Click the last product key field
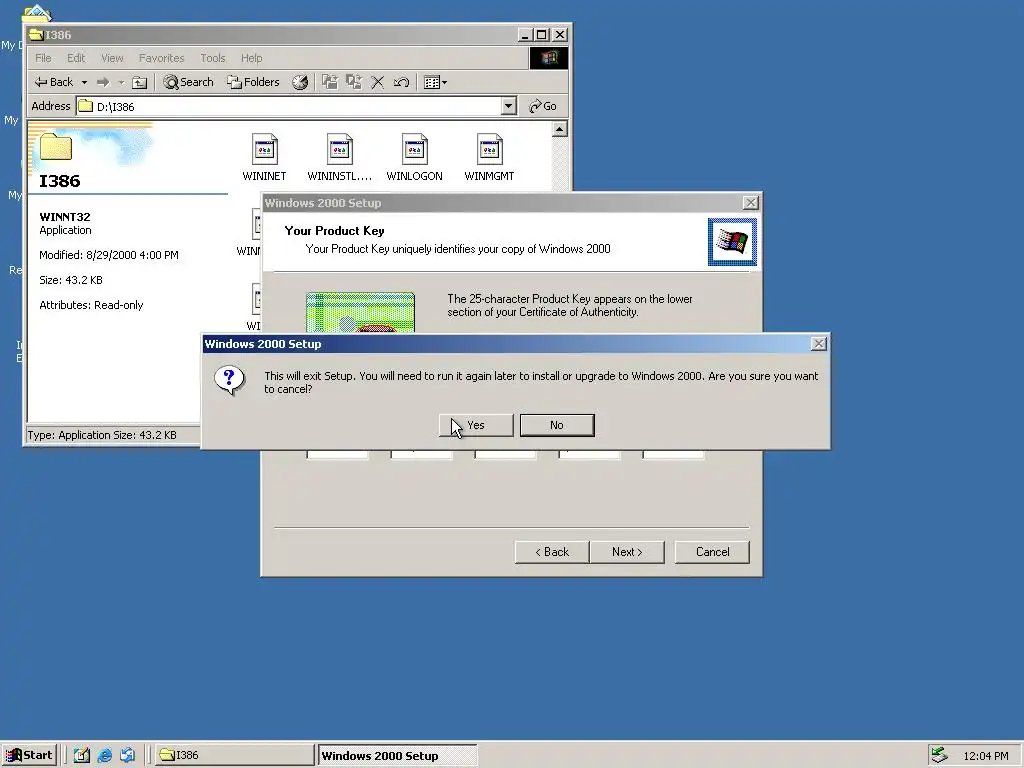This screenshot has width=1024, height=768. pos(673,454)
